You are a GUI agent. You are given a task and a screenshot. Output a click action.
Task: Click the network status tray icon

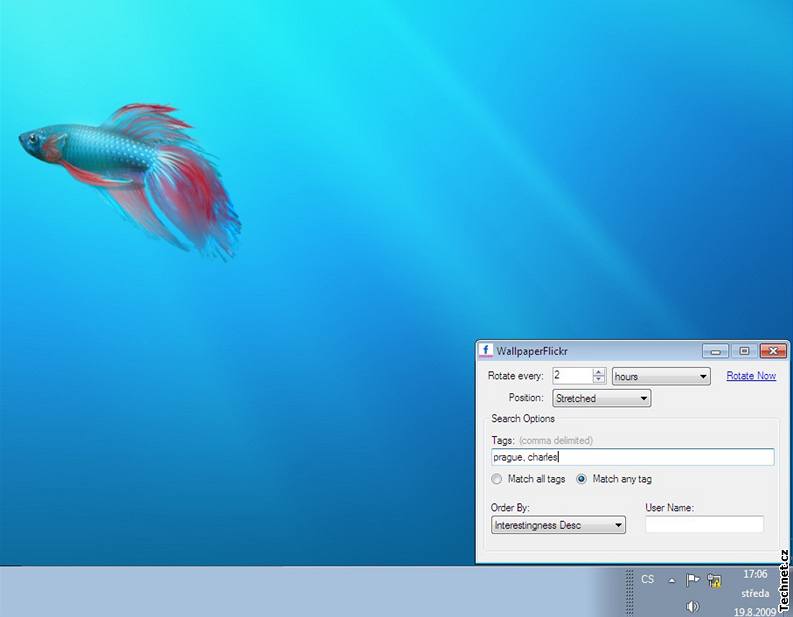pyautogui.click(x=714, y=580)
